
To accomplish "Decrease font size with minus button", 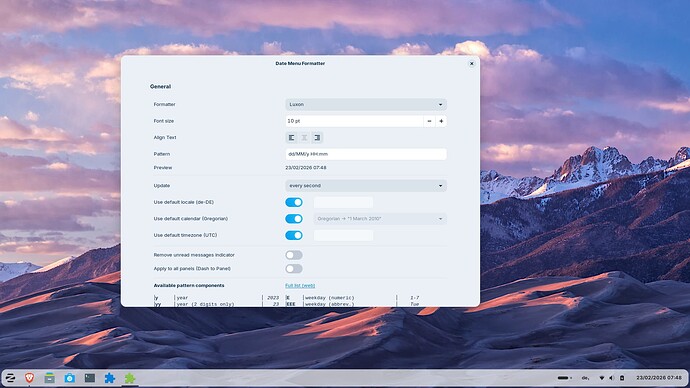I will tap(429, 121).
